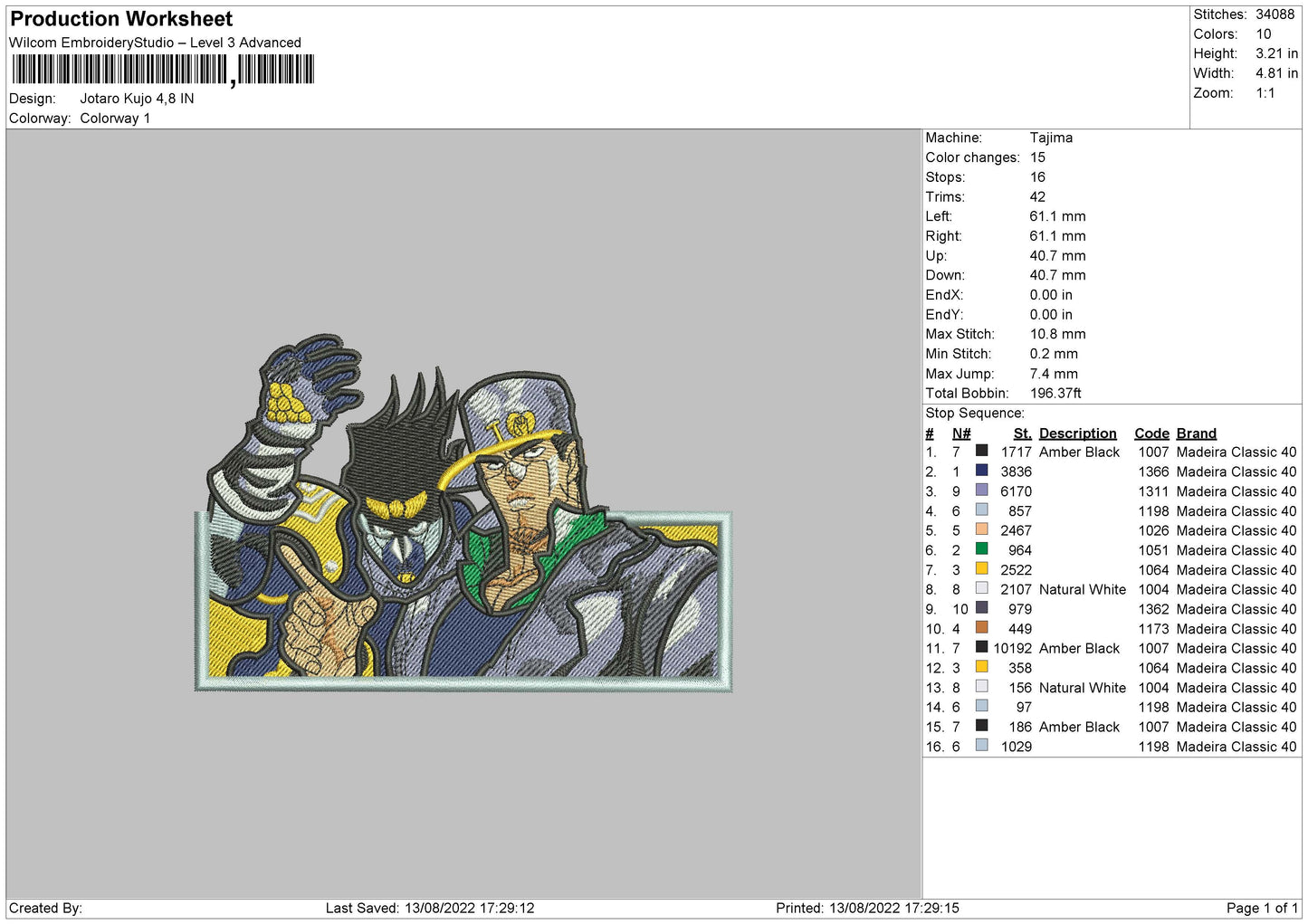The image size is (1308, 924).
Task: Click the design name 'Jotaro Kujo 4,8 IN'
Action: (x=137, y=99)
